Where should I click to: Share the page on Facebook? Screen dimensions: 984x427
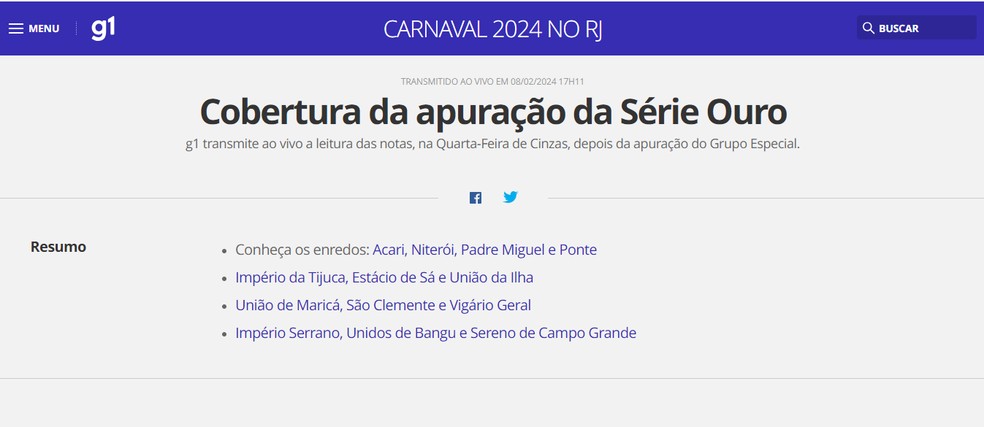[475, 197]
